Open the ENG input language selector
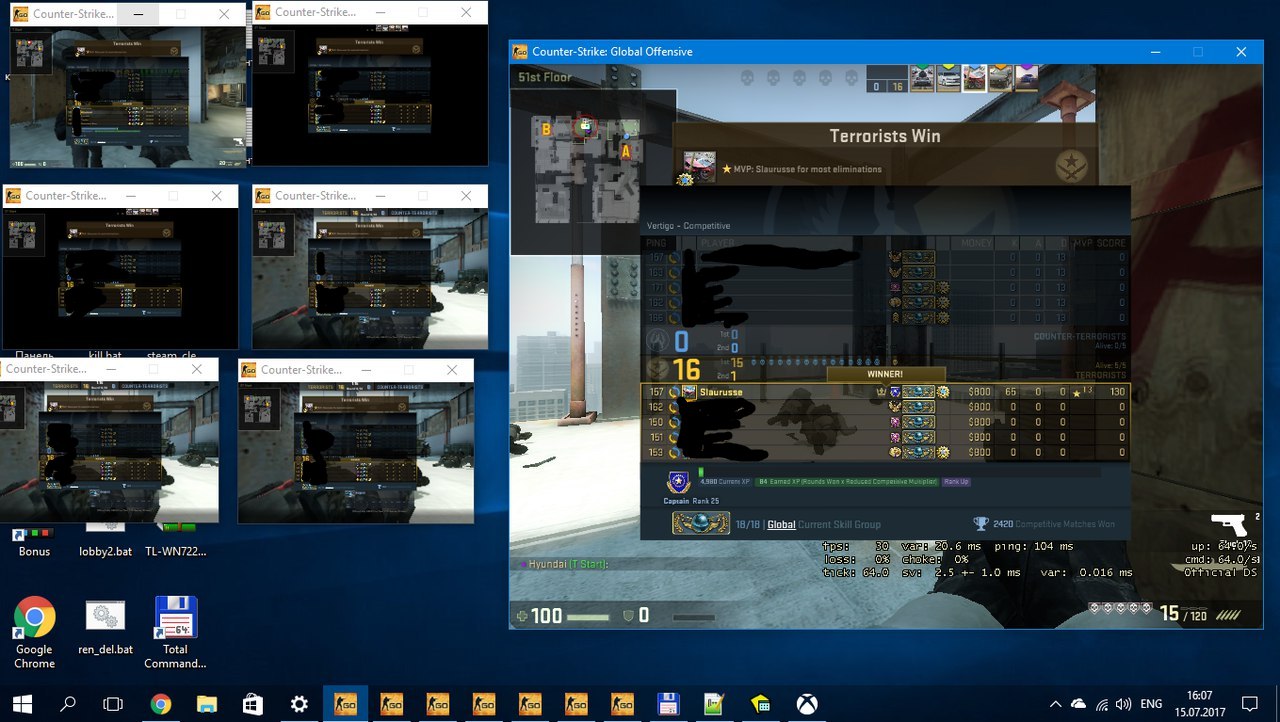The width and height of the screenshot is (1280, 722). point(1151,704)
